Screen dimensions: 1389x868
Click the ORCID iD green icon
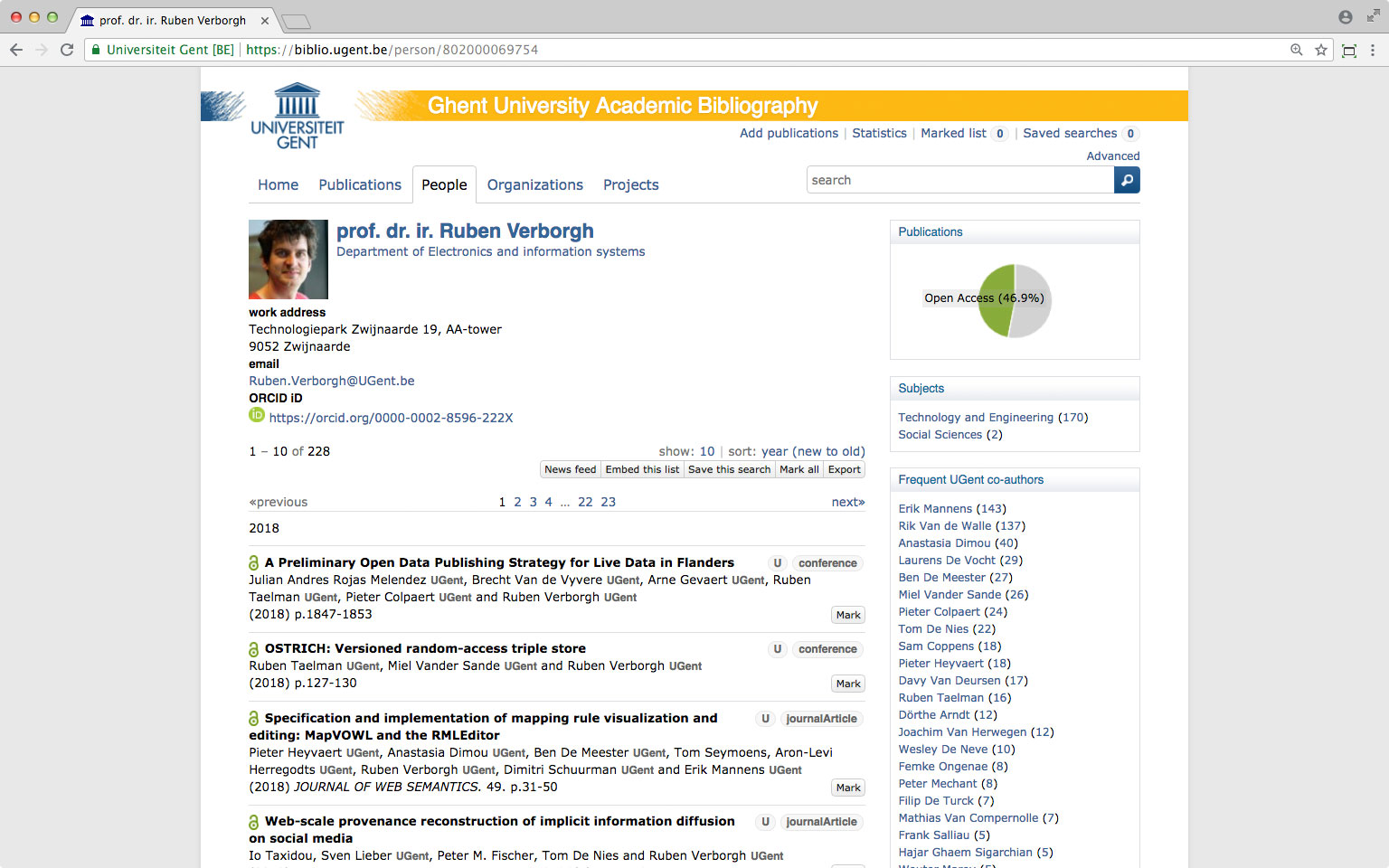click(x=257, y=415)
